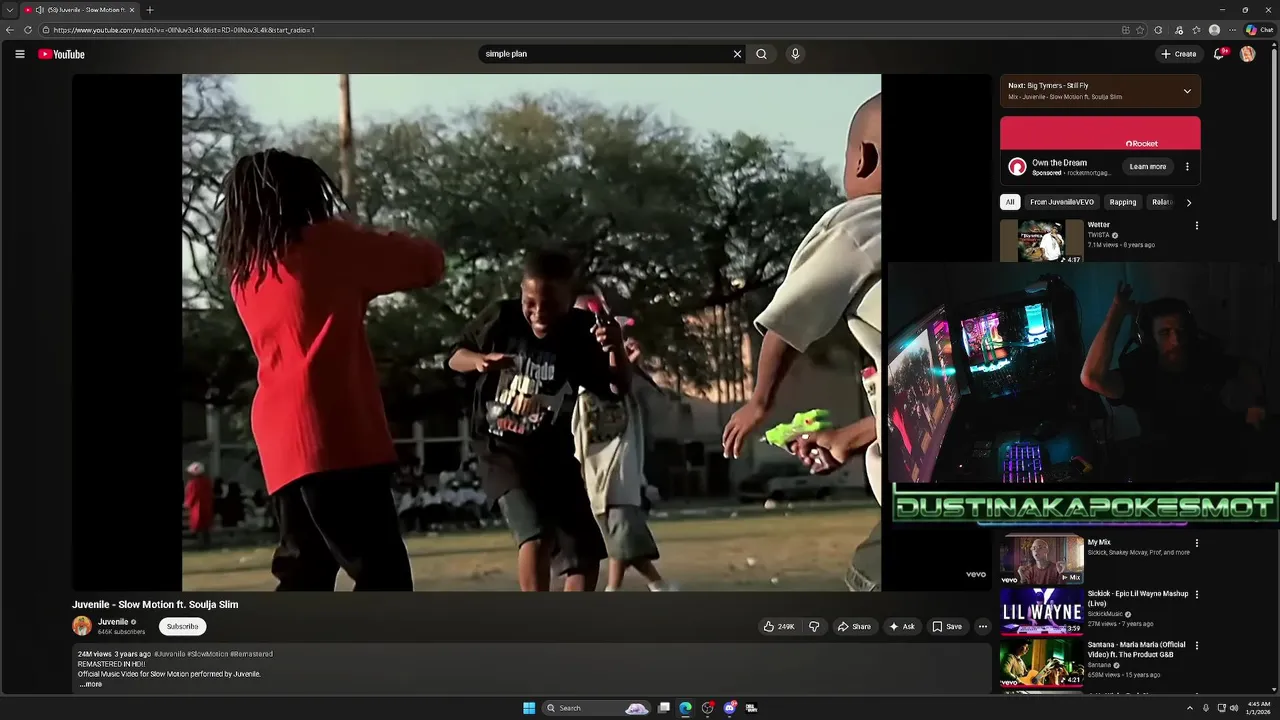This screenshot has height=720, width=1280.
Task: Open the Windows Start menu
Action: point(529,708)
